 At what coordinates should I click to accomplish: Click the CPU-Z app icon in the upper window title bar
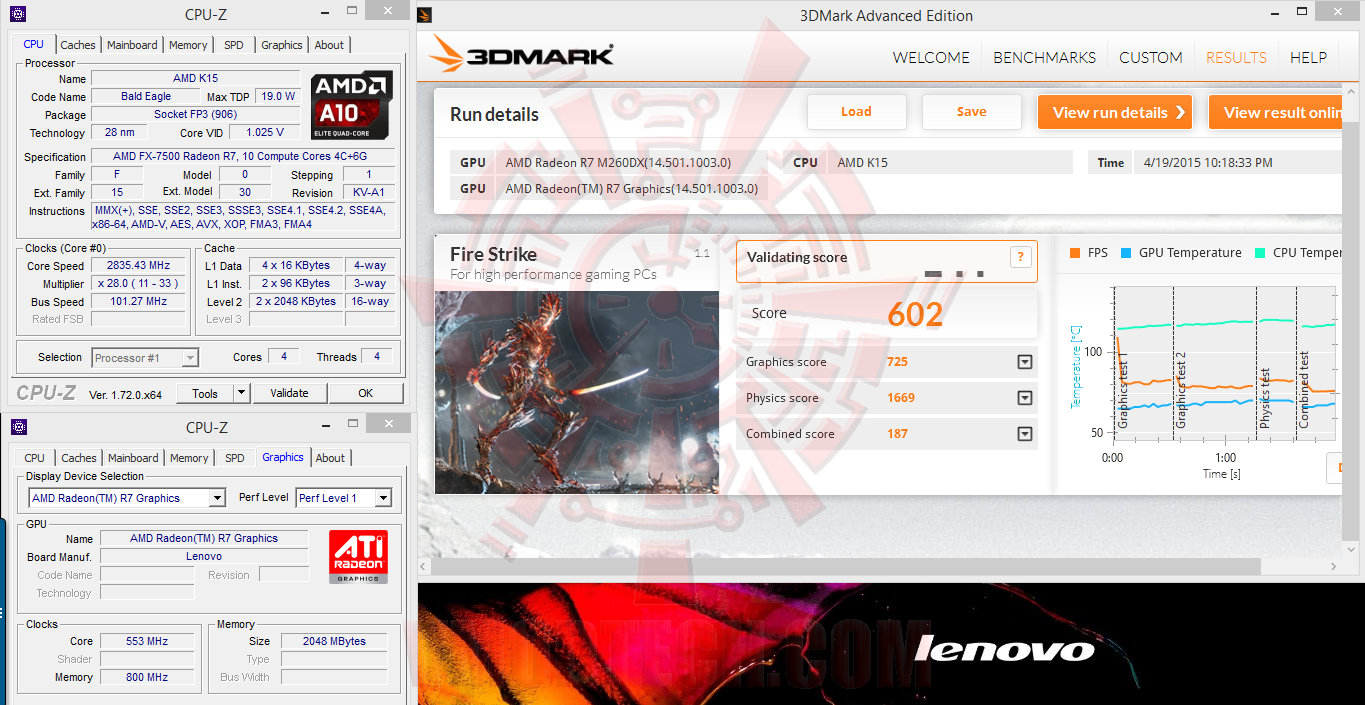pos(17,14)
